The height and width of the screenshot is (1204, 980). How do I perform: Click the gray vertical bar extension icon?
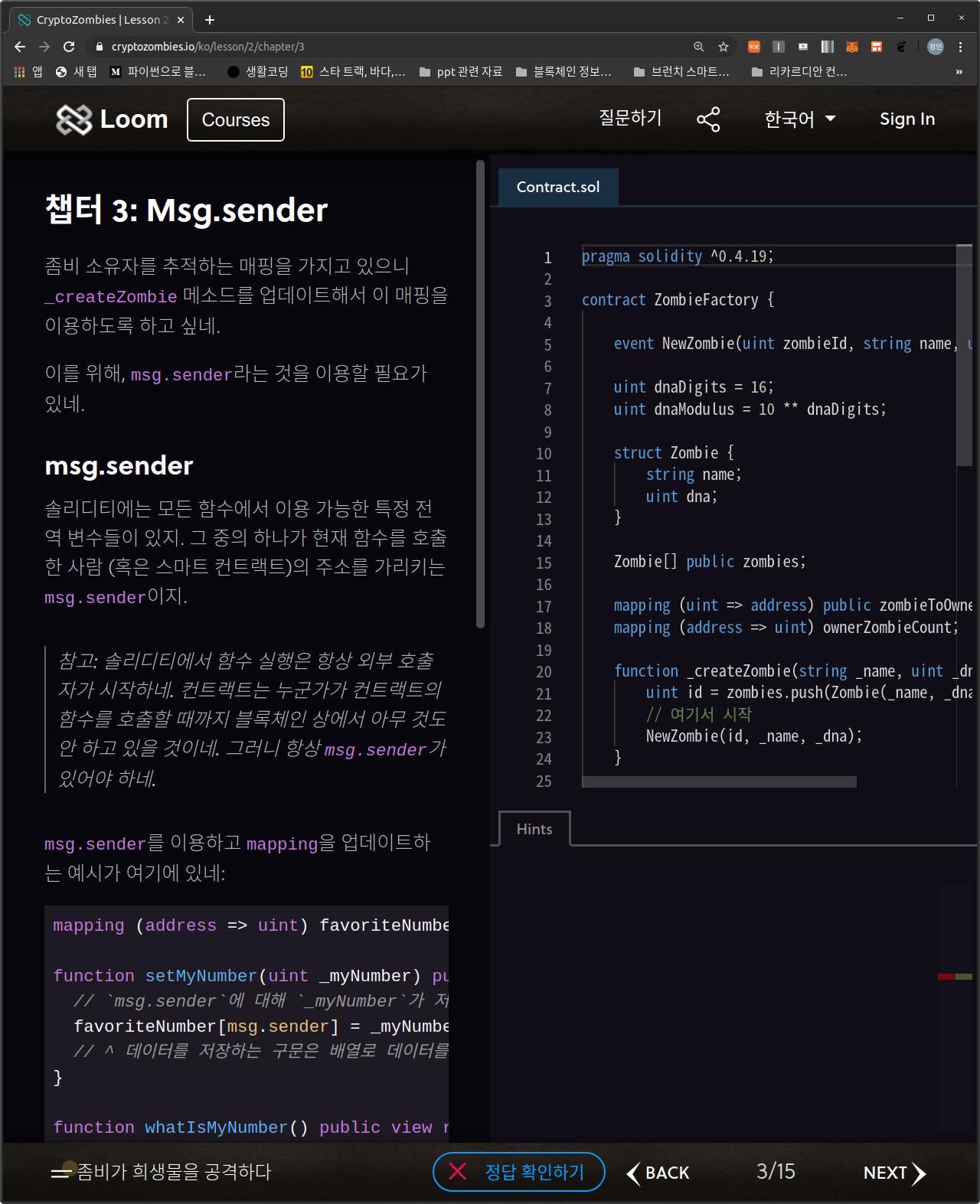point(779,47)
